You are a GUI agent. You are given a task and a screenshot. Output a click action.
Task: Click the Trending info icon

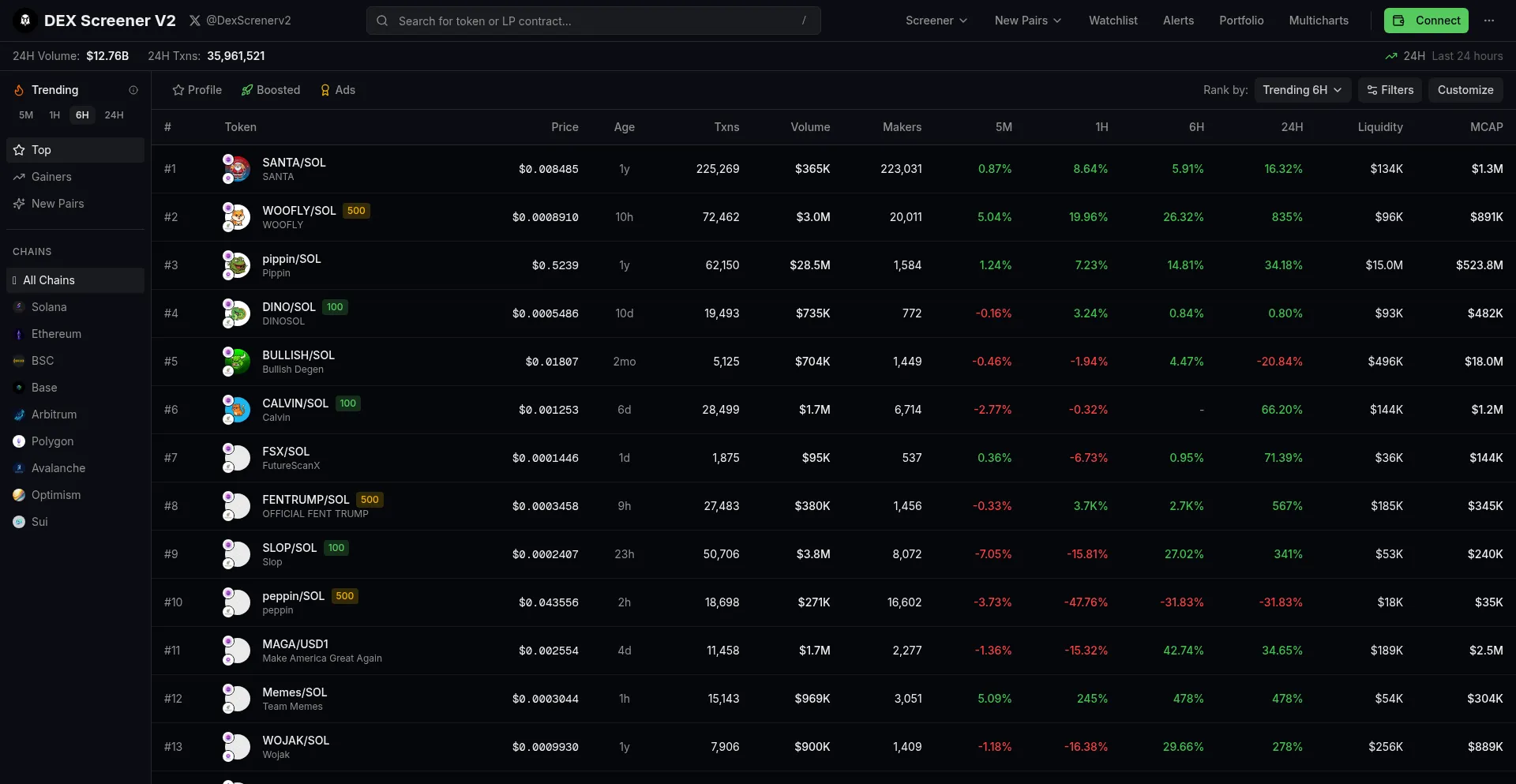[x=133, y=90]
